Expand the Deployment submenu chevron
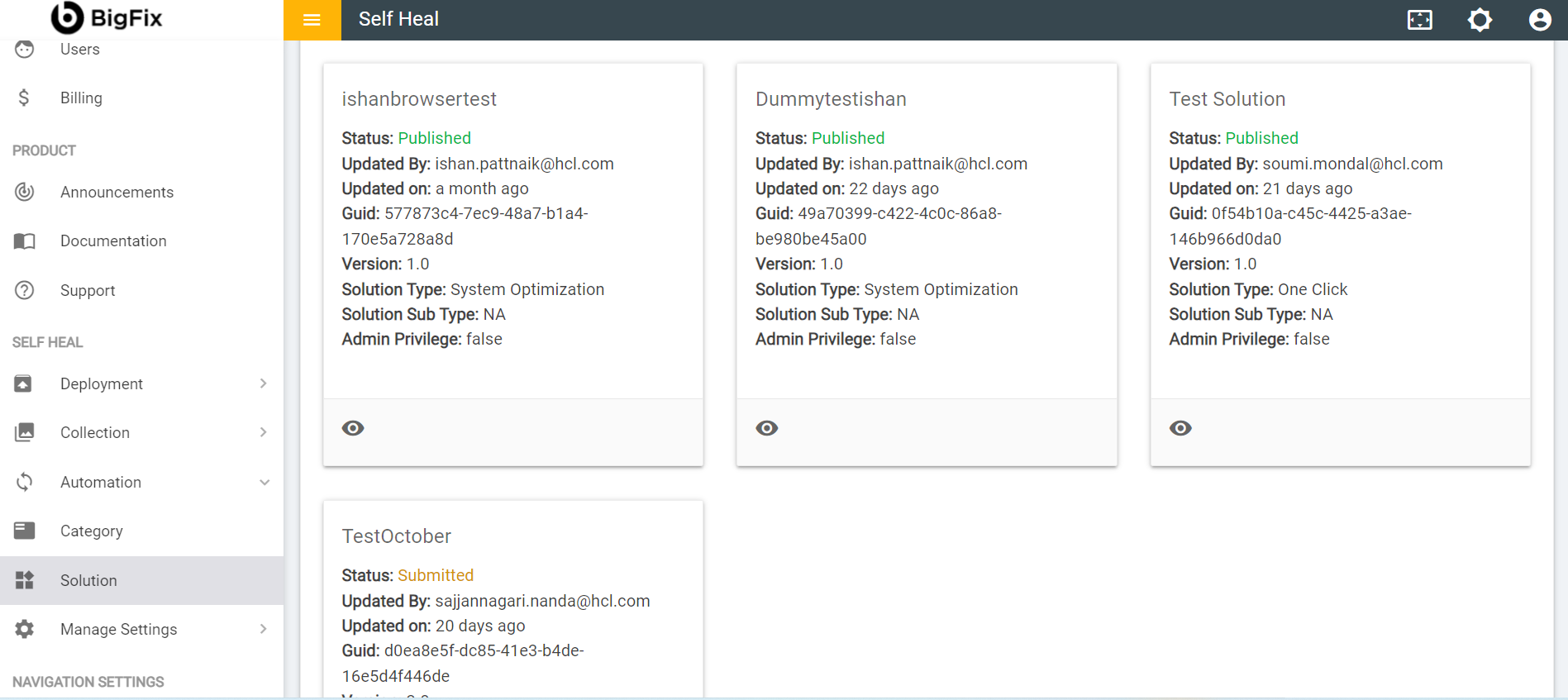This screenshot has height=700, width=1568. (263, 383)
